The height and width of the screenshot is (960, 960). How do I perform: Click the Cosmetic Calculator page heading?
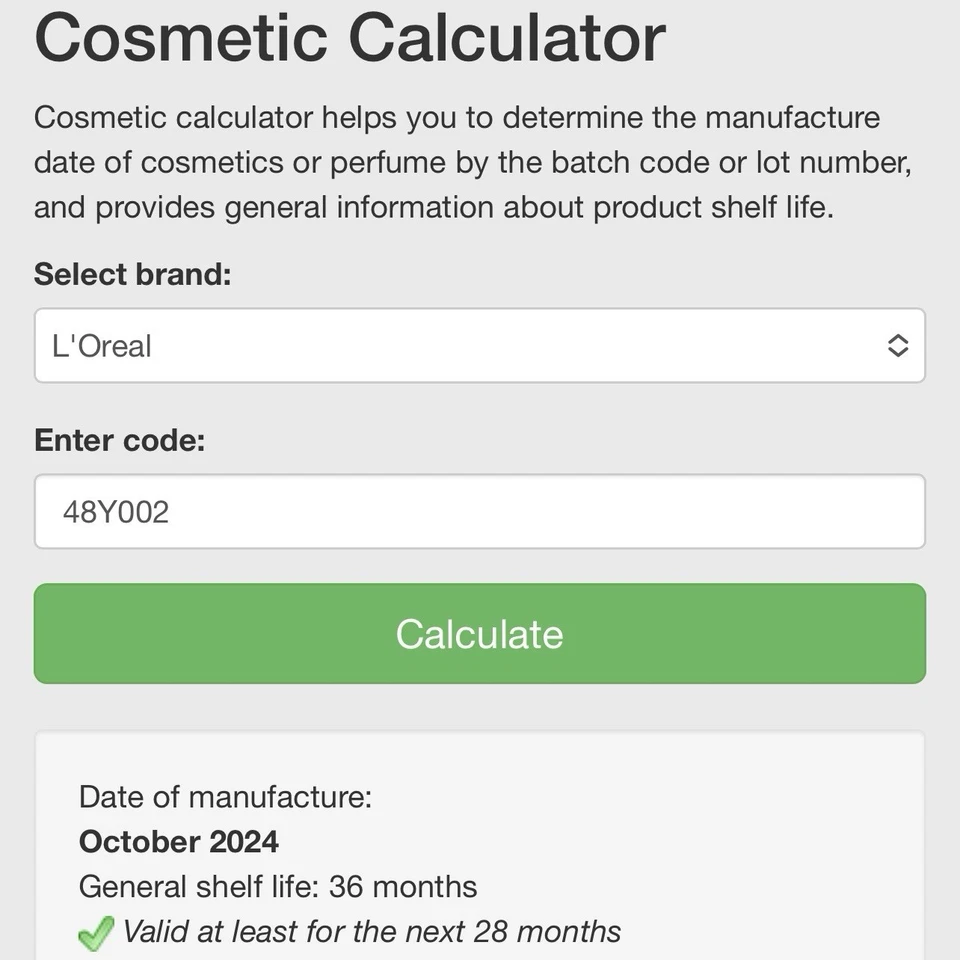tap(350, 38)
